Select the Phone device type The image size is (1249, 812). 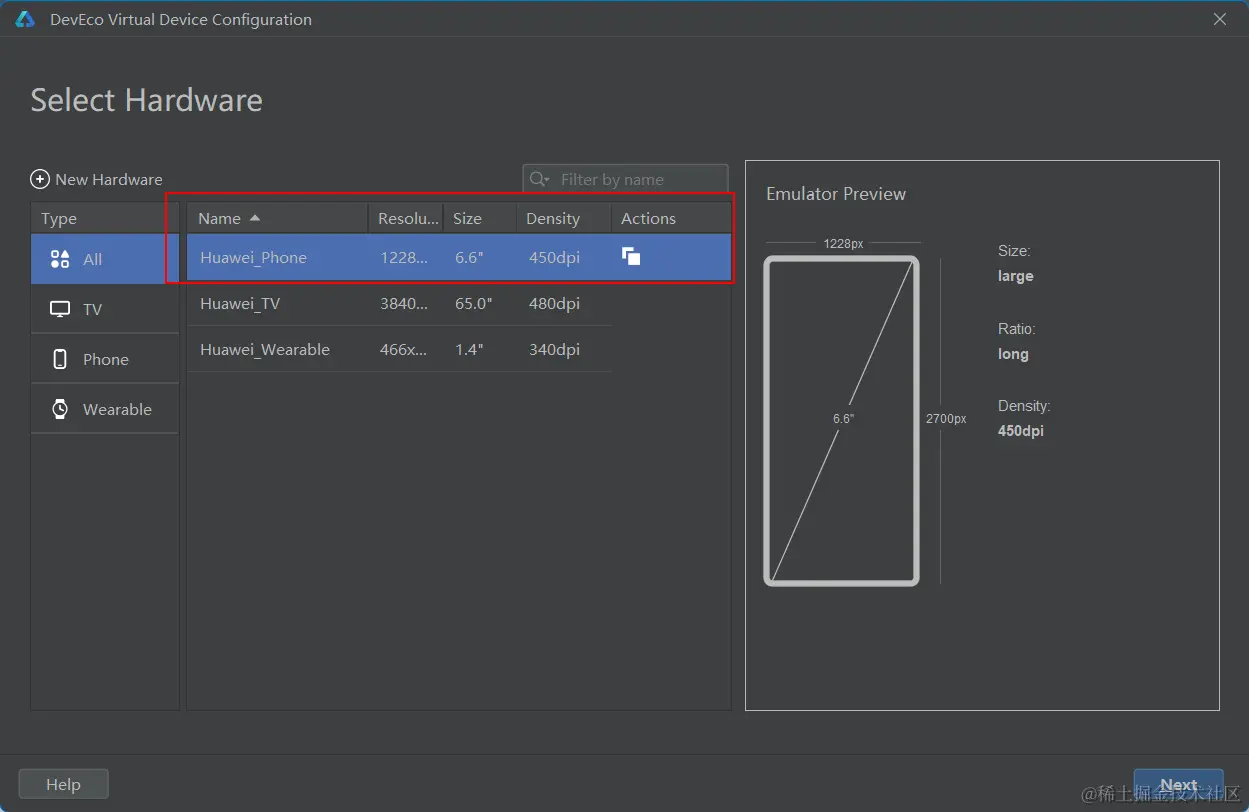[x=105, y=359]
